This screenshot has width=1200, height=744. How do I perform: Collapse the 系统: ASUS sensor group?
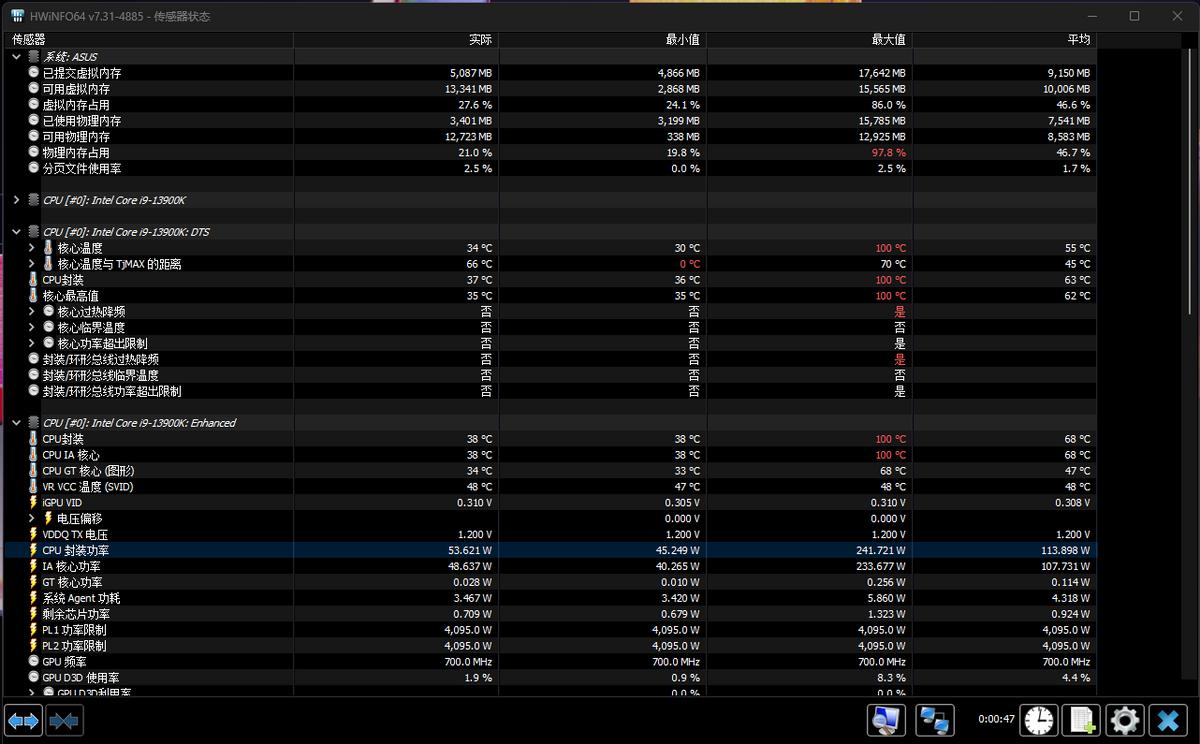point(16,57)
